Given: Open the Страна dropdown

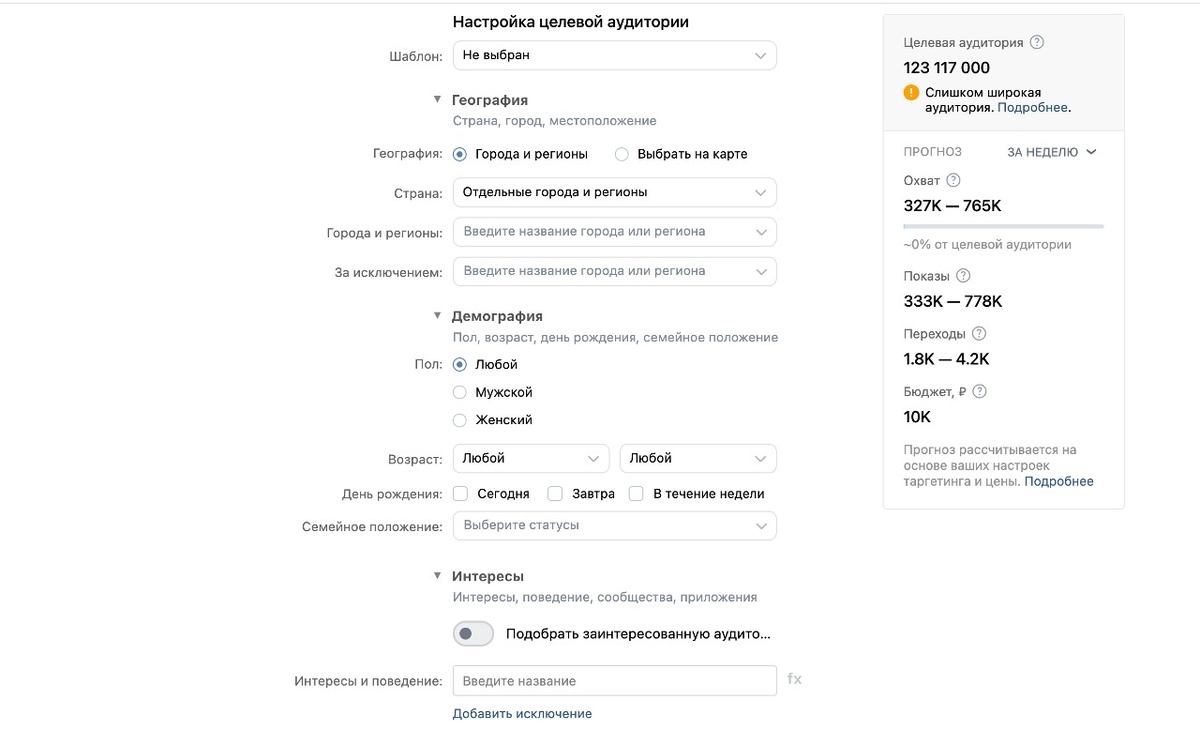Looking at the screenshot, I should pyautogui.click(x=614, y=191).
